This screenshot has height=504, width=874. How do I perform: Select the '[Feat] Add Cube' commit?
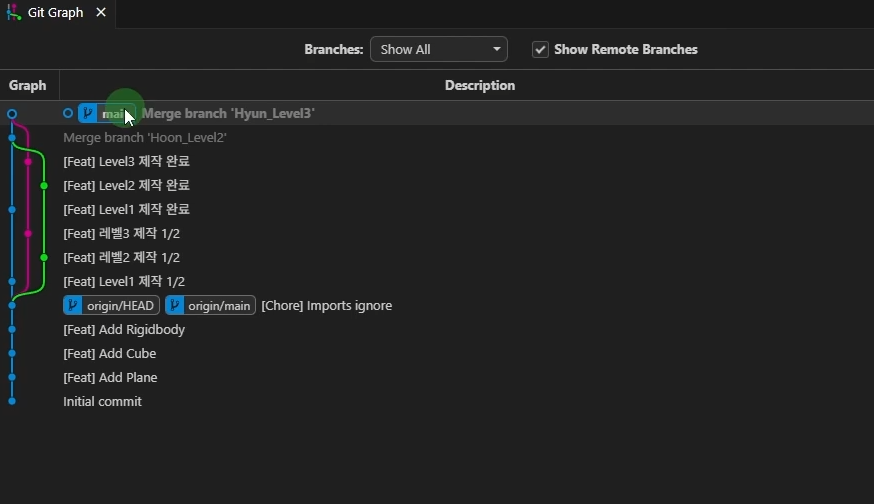point(110,353)
